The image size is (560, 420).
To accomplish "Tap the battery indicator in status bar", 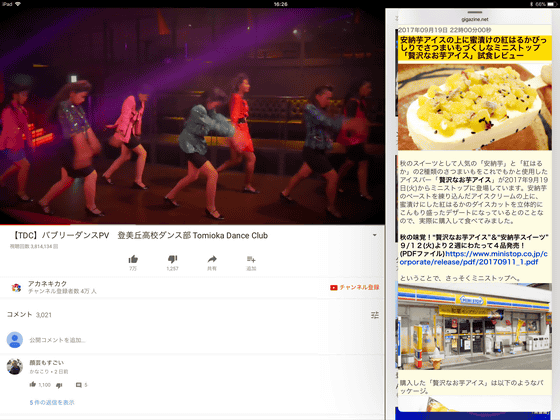I will (x=551, y=4).
